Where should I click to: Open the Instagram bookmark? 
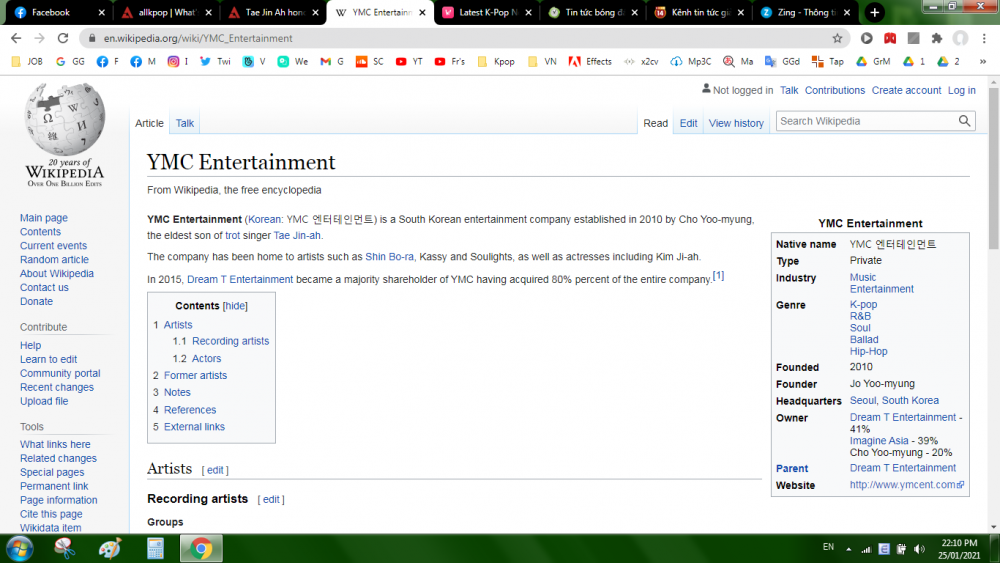[x=178, y=61]
